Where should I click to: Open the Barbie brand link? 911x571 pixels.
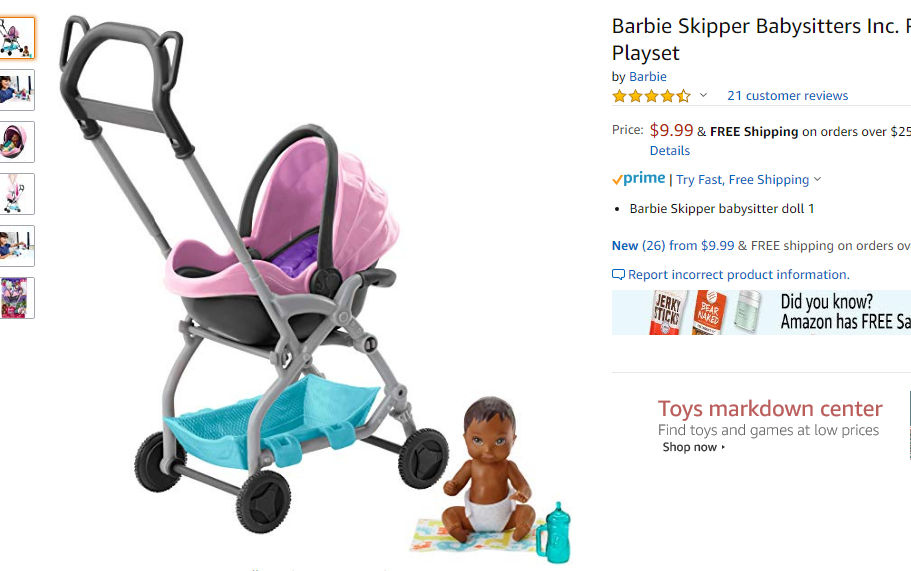coord(647,77)
